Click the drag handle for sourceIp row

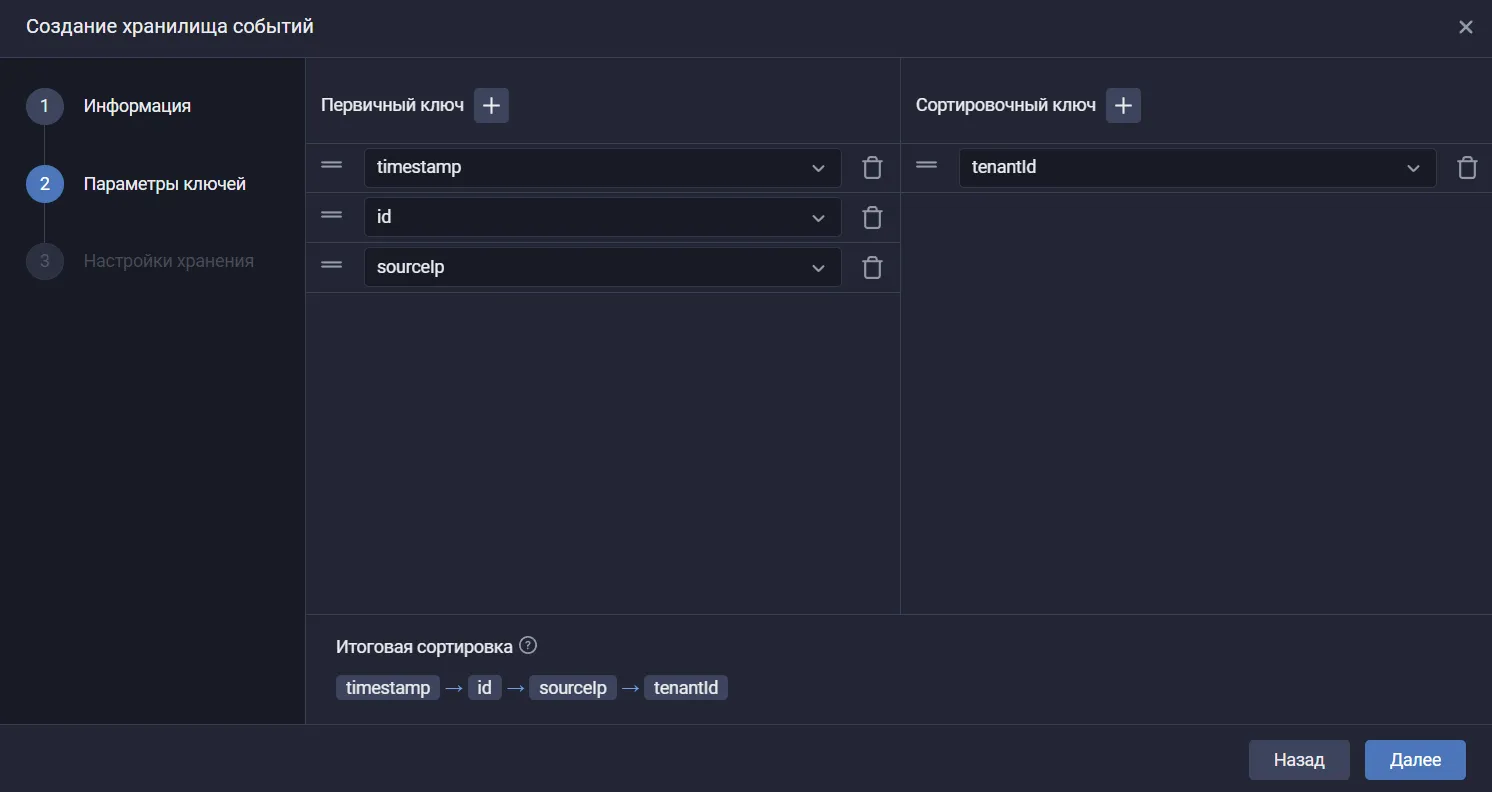pos(332,265)
